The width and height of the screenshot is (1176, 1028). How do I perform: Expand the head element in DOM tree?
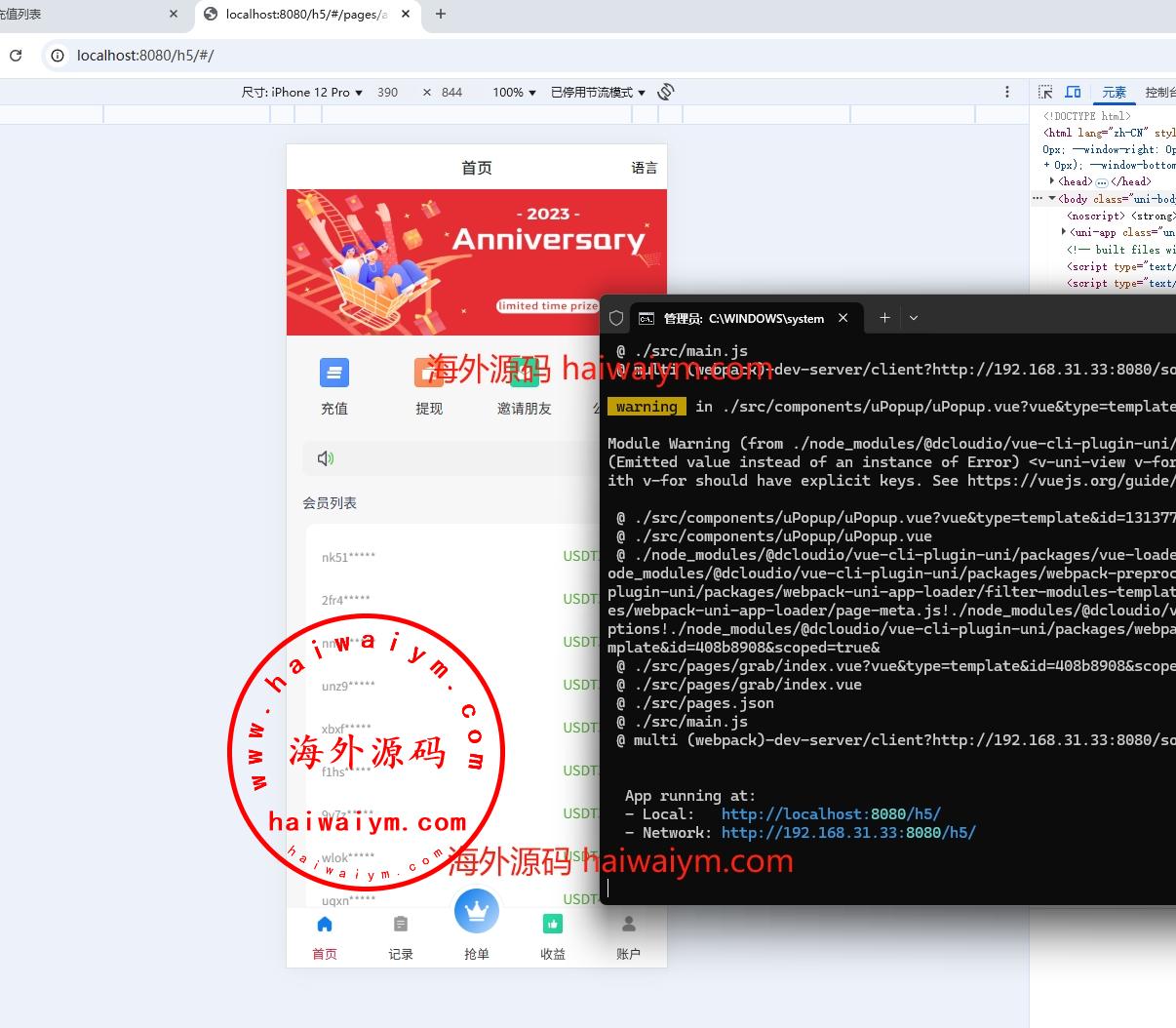(x=1052, y=181)
